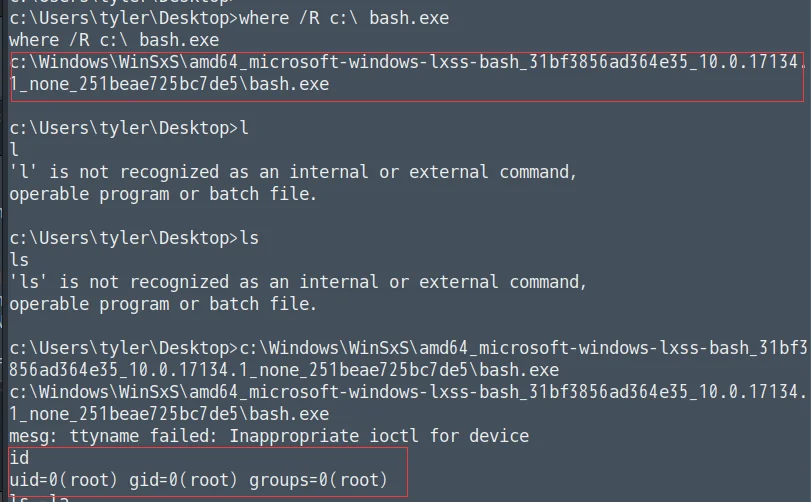Click the prompt line that runs the WinSxS bash path

408,348
